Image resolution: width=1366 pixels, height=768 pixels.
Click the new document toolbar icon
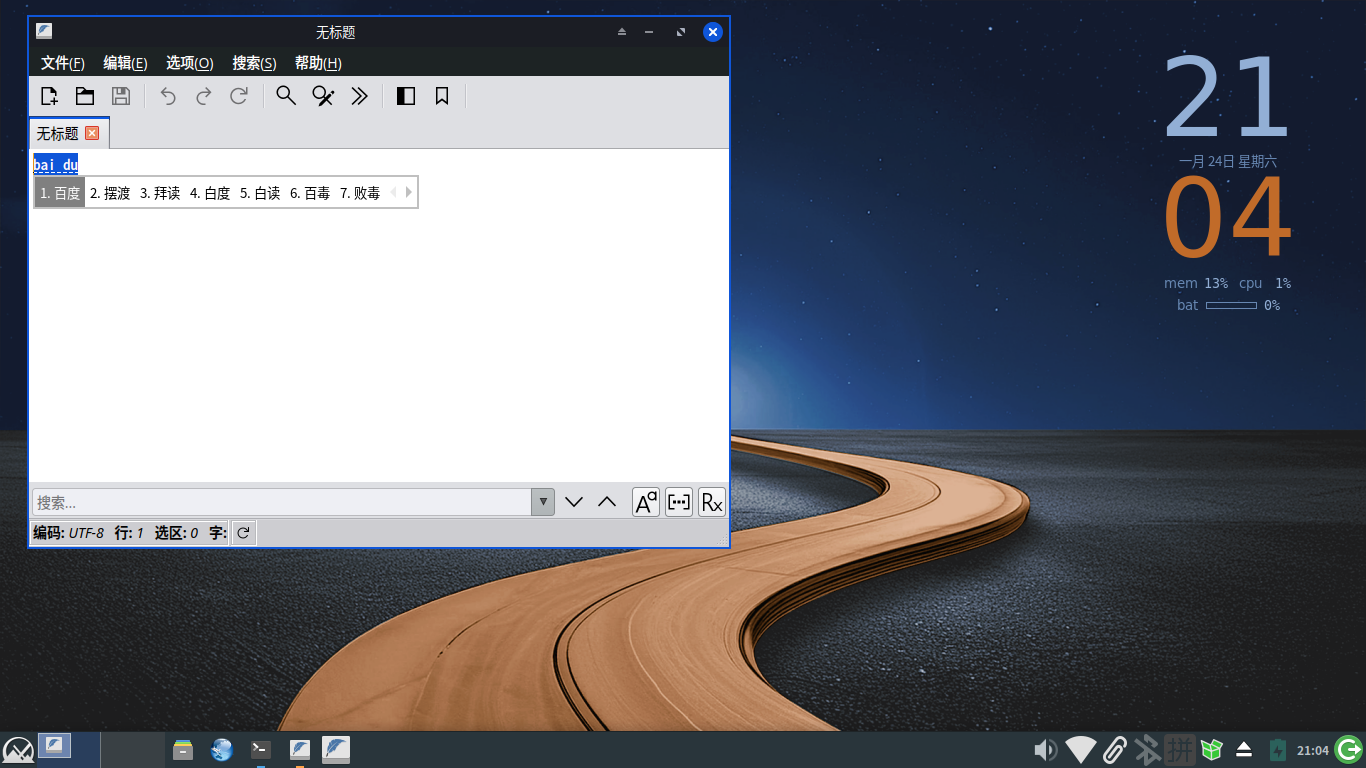tap(49, 96)
